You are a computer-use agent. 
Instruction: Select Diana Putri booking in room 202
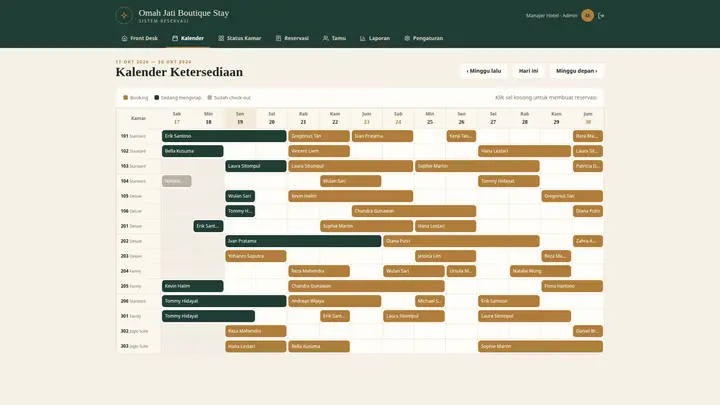[461, 241]
